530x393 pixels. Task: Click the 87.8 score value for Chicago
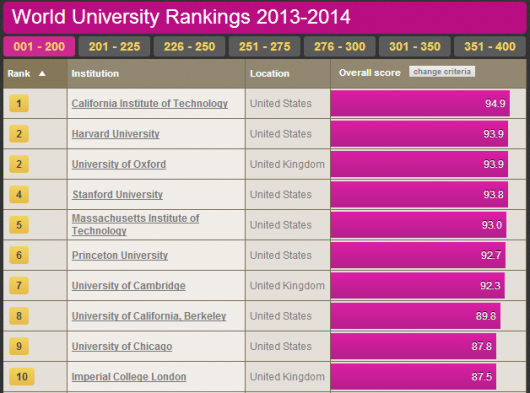point(482,346)
